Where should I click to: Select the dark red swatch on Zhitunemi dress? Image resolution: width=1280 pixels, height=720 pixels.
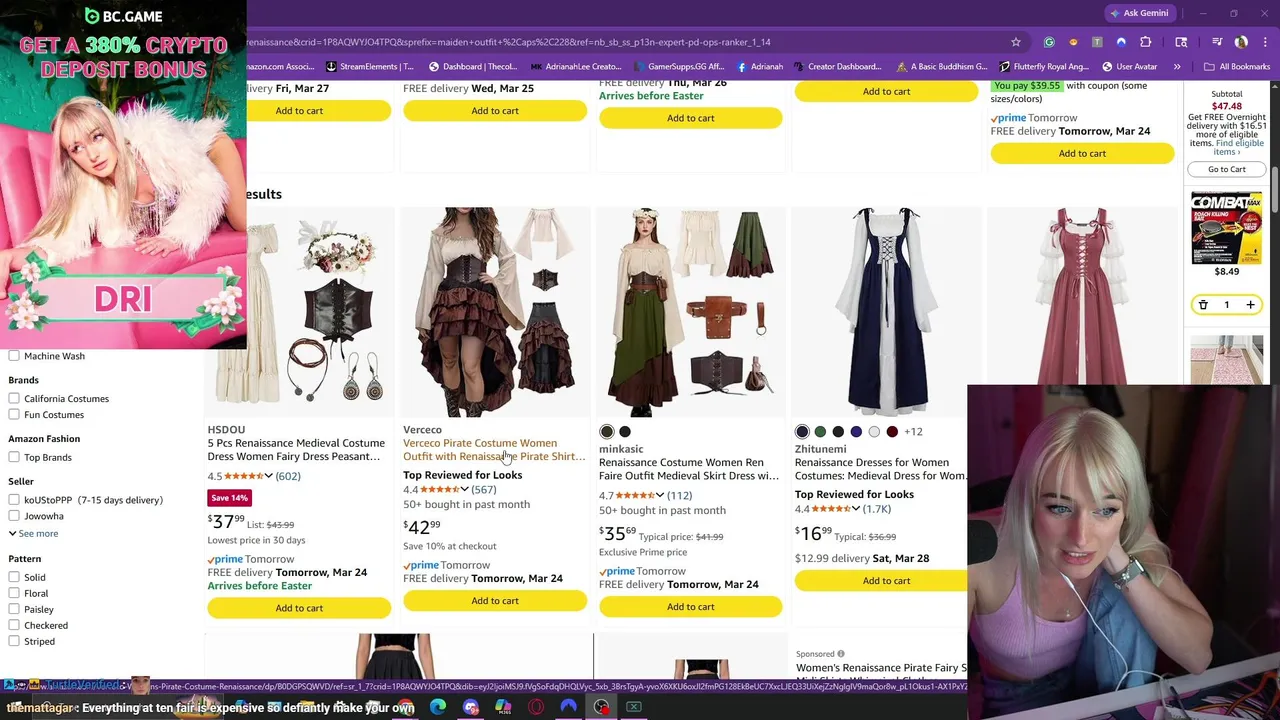coord(892,432)
